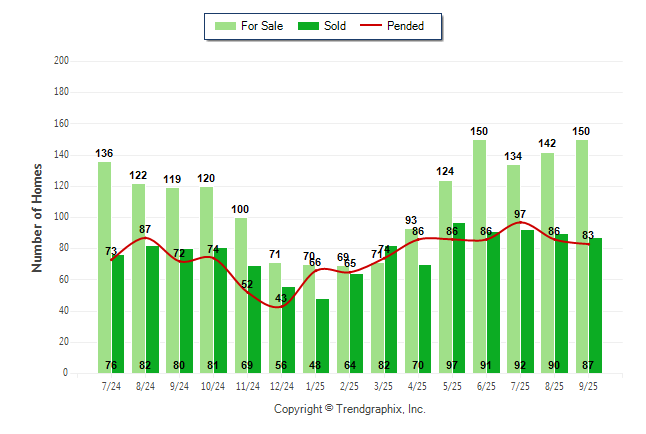Click the 12/24 x-axis month label
Screen dimensions: 646x434
[282, 384]
